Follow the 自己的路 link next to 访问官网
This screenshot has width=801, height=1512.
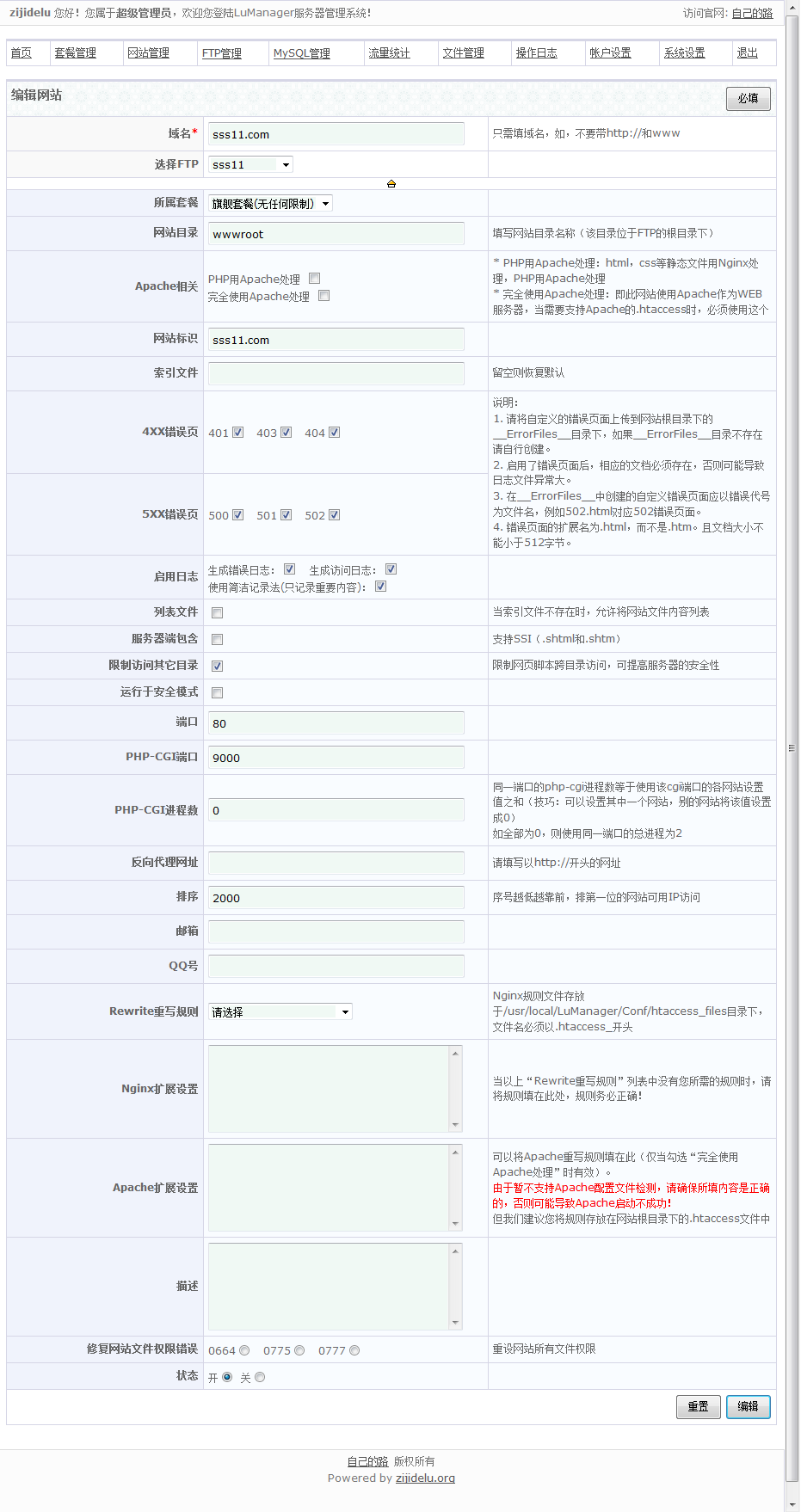[753, 14]
